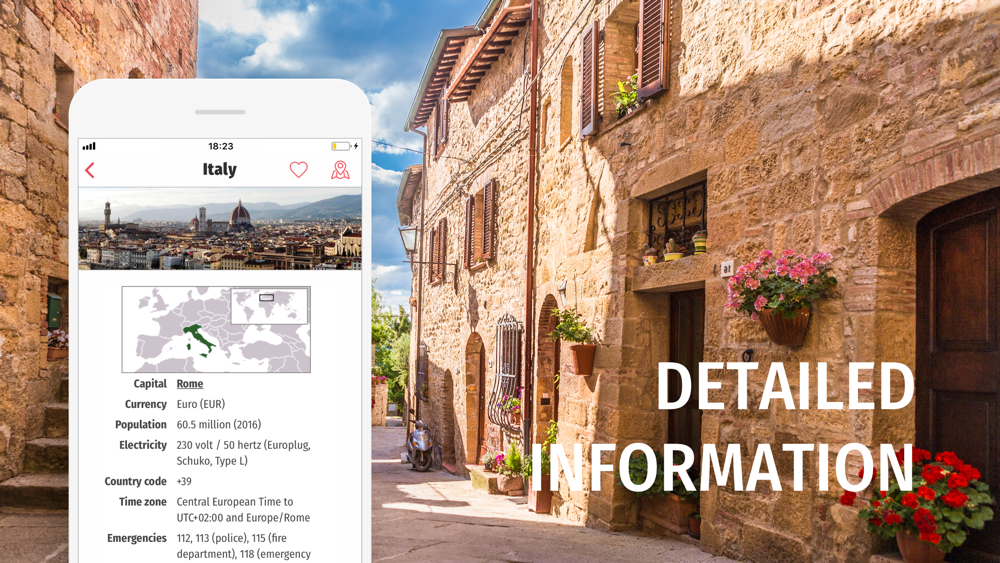
Task: Tap the 18:23 clock in status bar
Action: point(221,146)
